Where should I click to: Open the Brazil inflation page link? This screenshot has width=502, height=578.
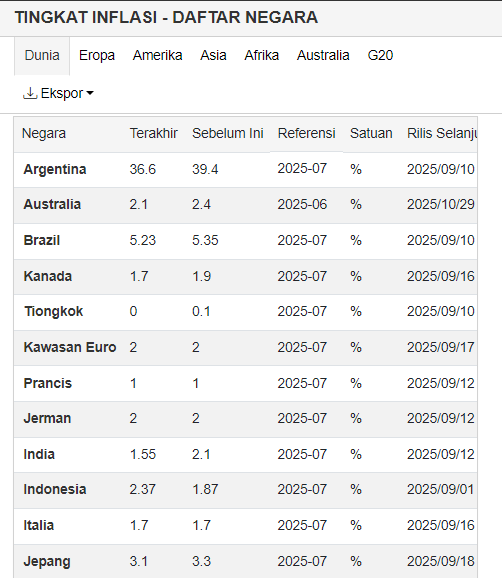[x=42, y=240]
